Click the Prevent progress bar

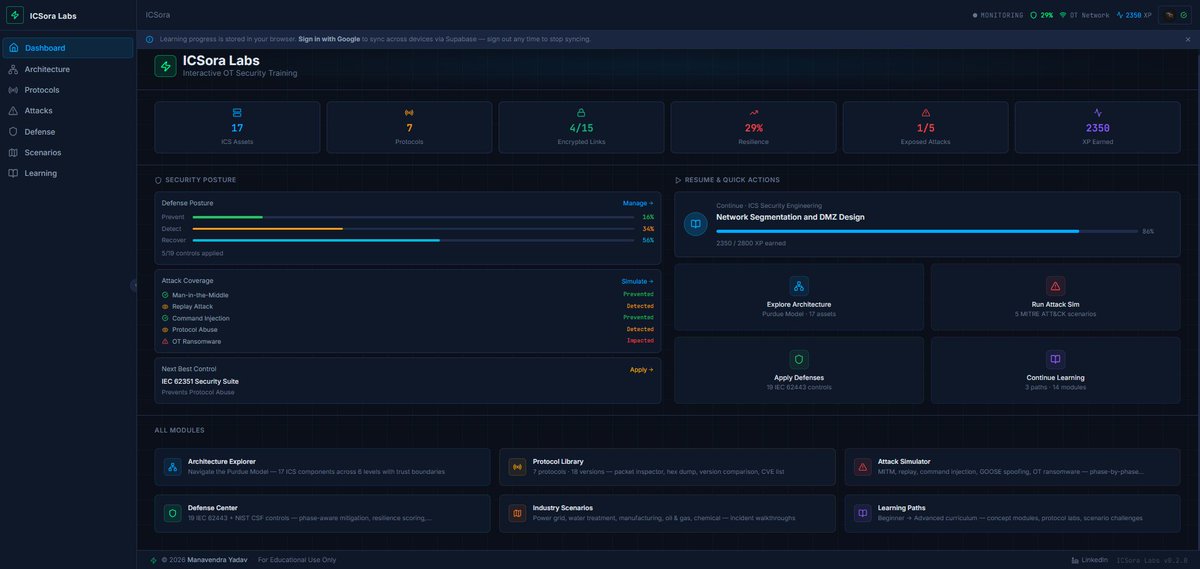click(414, 217)
